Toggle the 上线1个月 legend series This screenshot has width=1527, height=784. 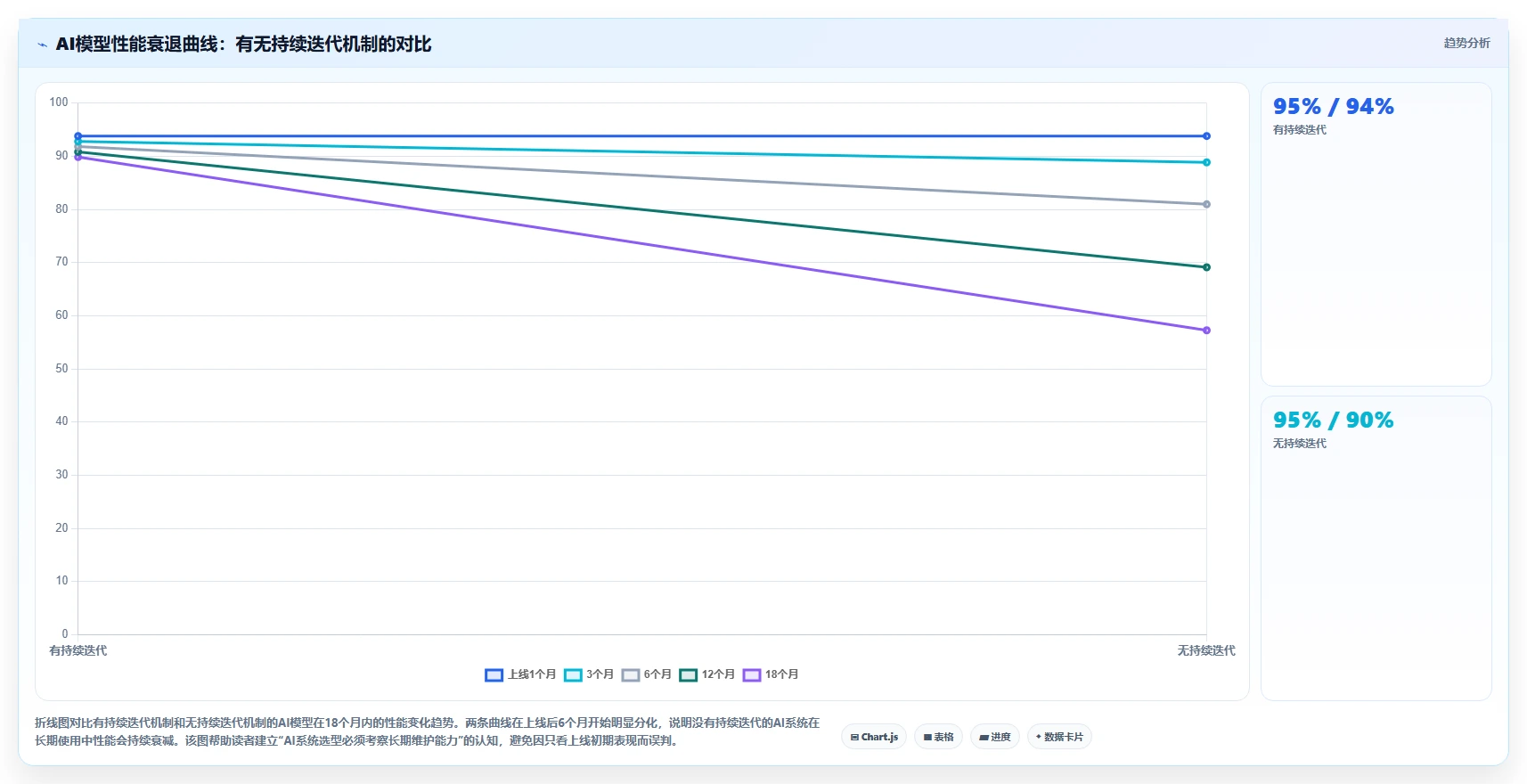tap(520, 674)
